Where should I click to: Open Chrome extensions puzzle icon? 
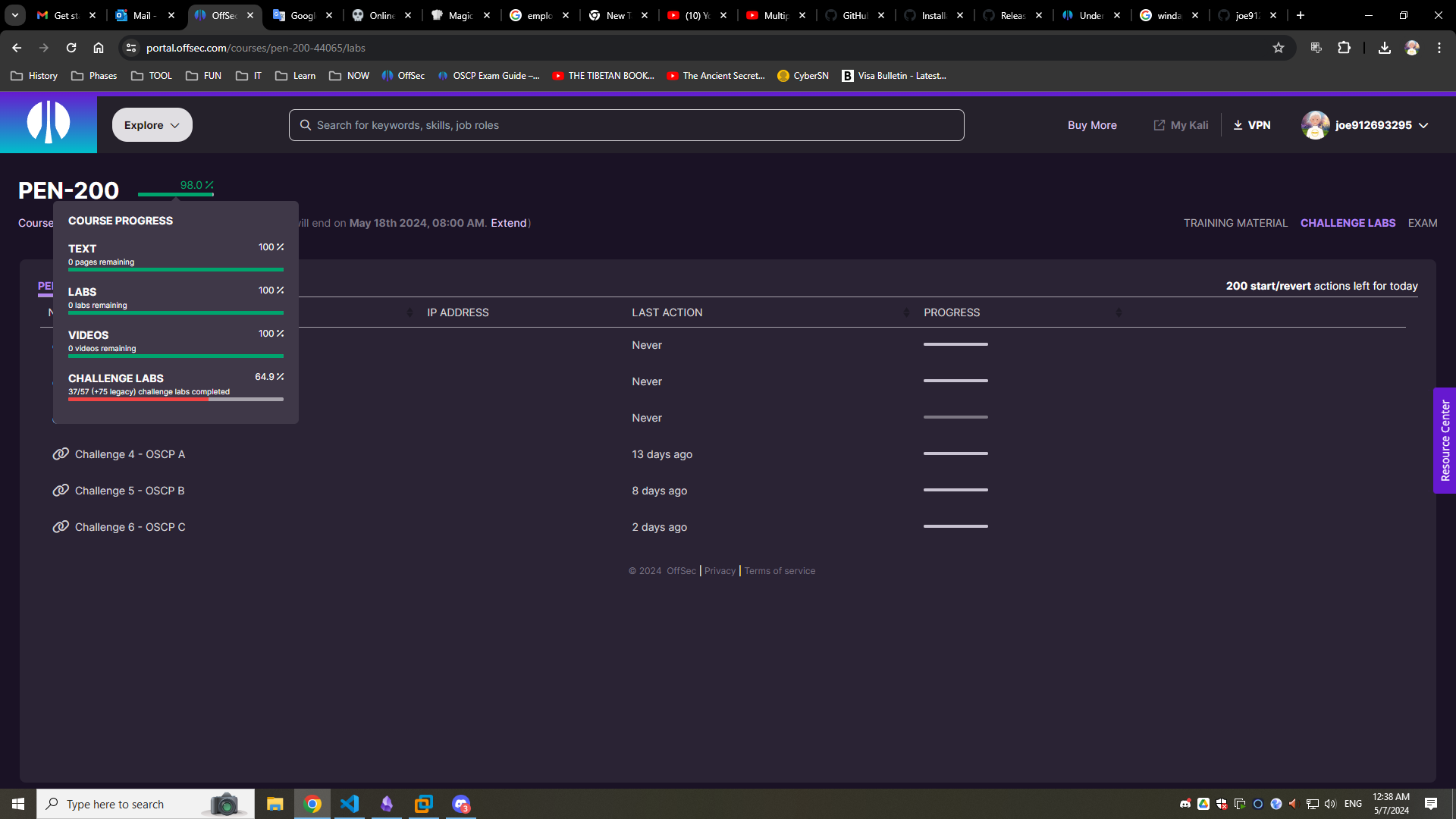[x=1344, y=48]
